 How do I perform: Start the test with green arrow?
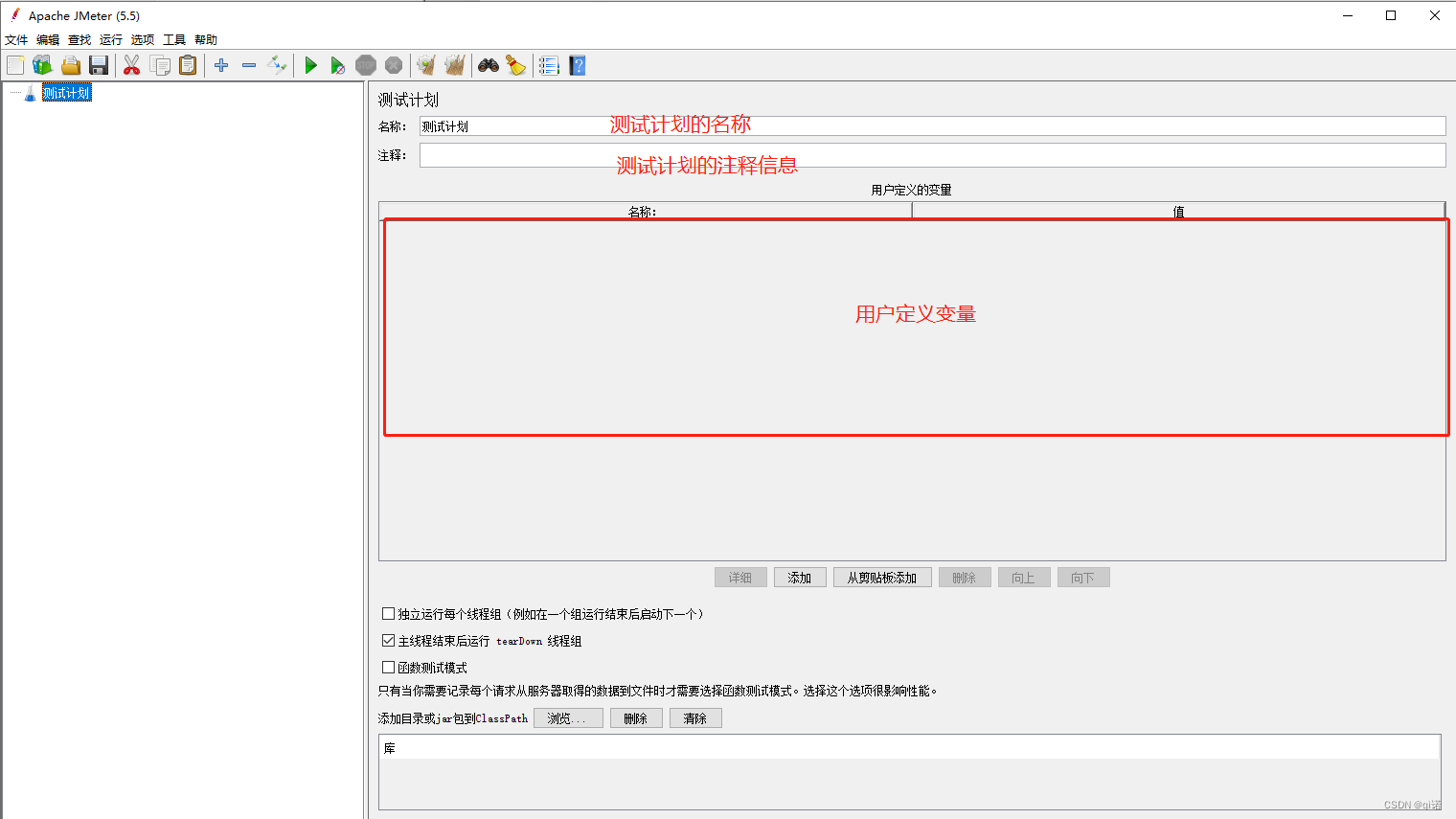pos(310,65)
